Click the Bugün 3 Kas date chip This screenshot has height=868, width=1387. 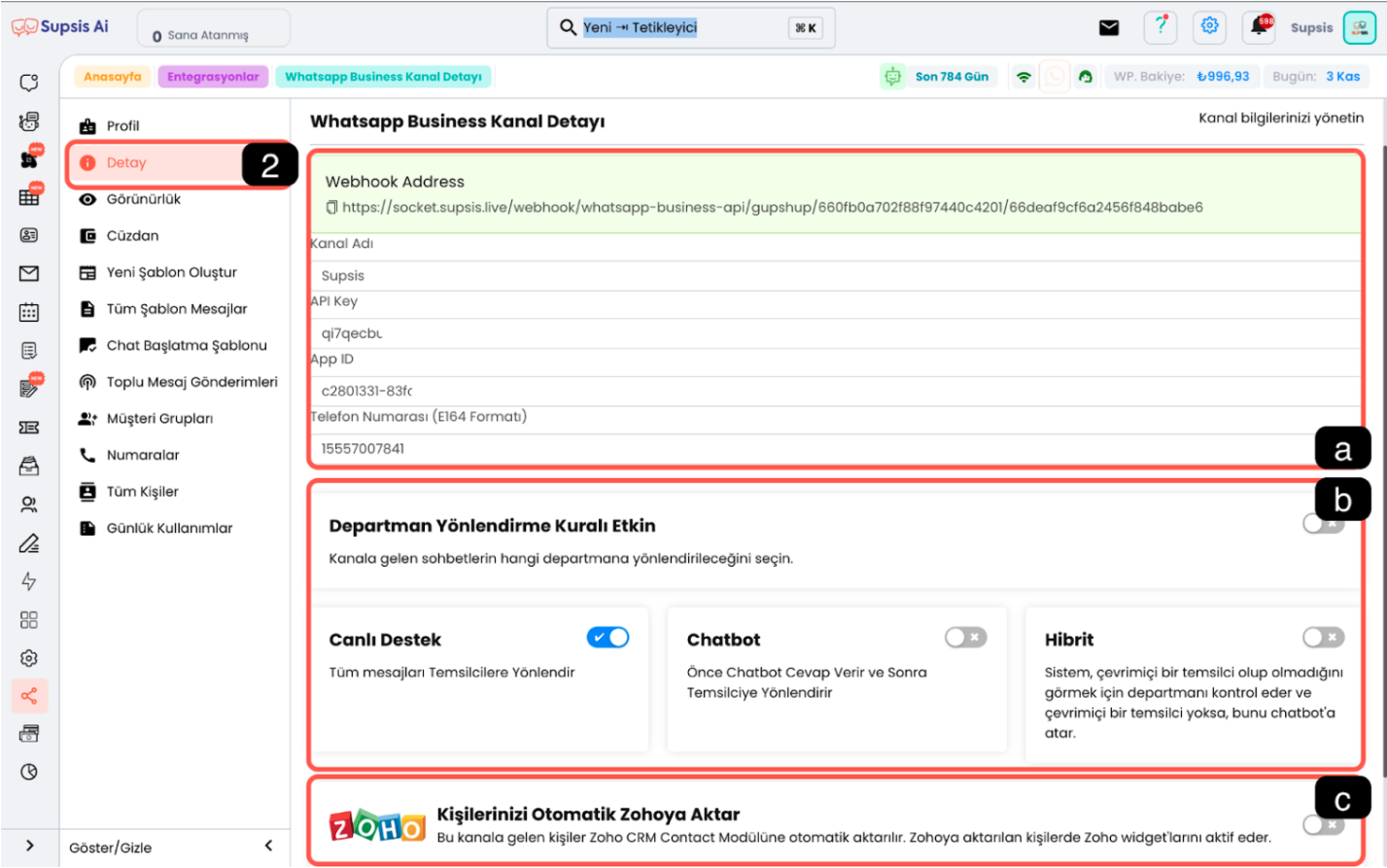[x=1316, y=77]
